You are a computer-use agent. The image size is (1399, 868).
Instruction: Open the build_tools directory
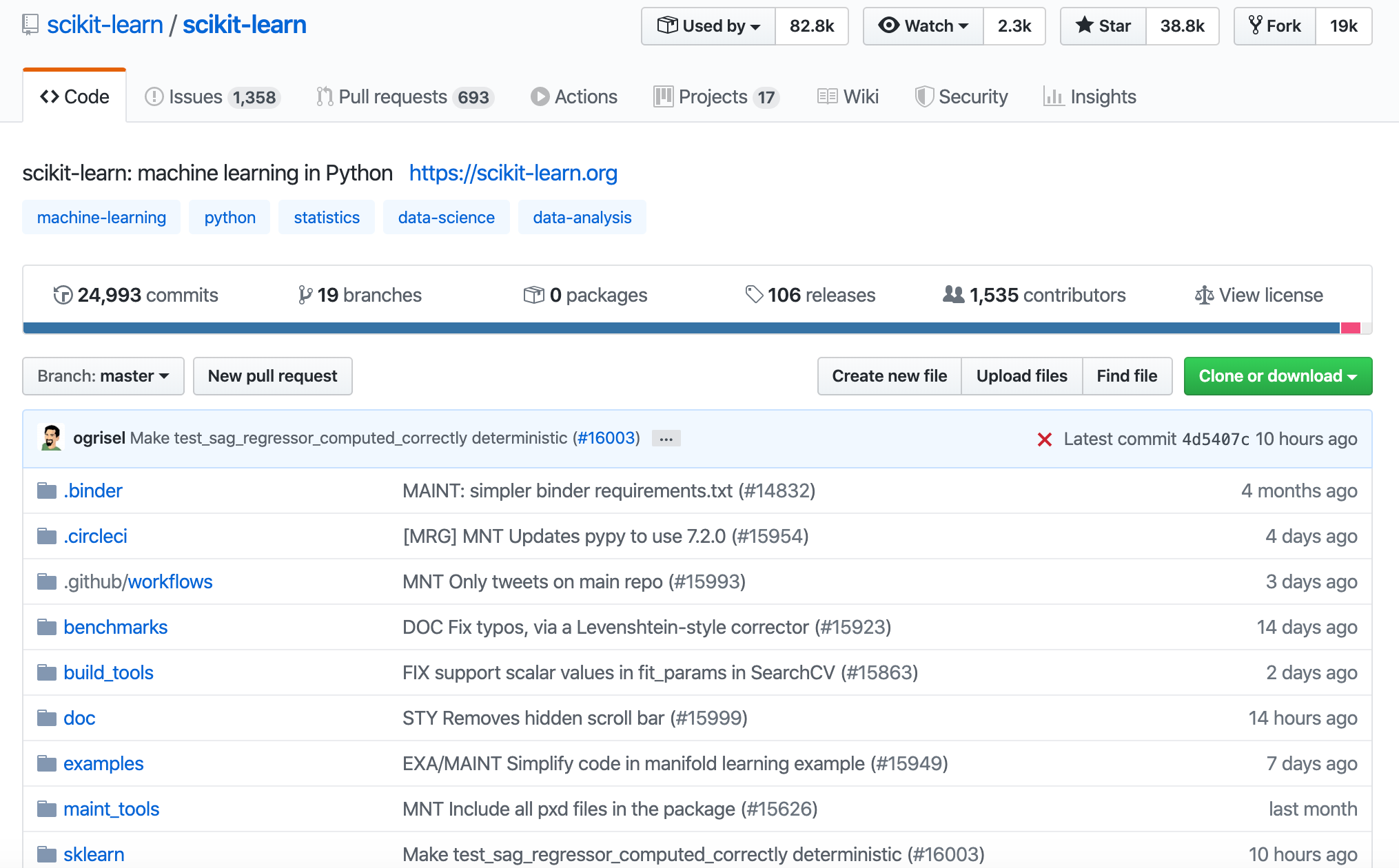(x=108, y=672)
